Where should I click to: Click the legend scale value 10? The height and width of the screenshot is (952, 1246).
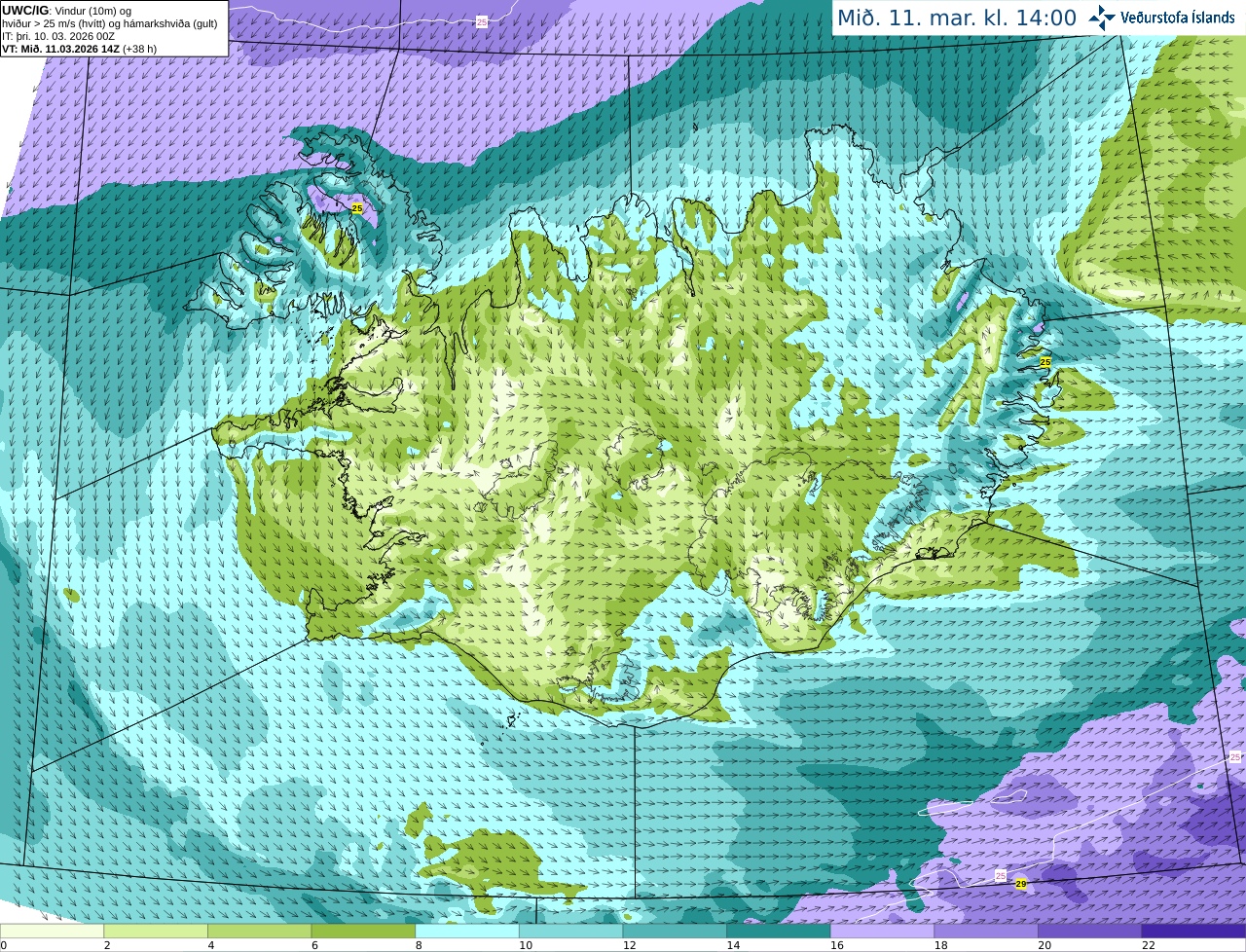526,945
